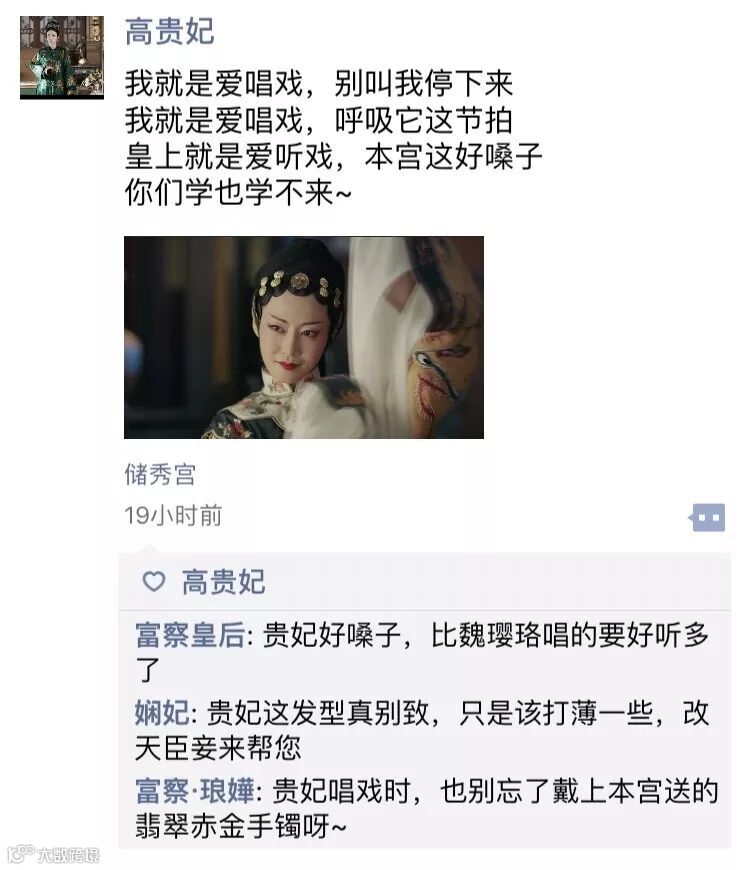
Task: Select the post text line 我就是爱唱戏，别叫我停下来
Action: click(318, 84)
